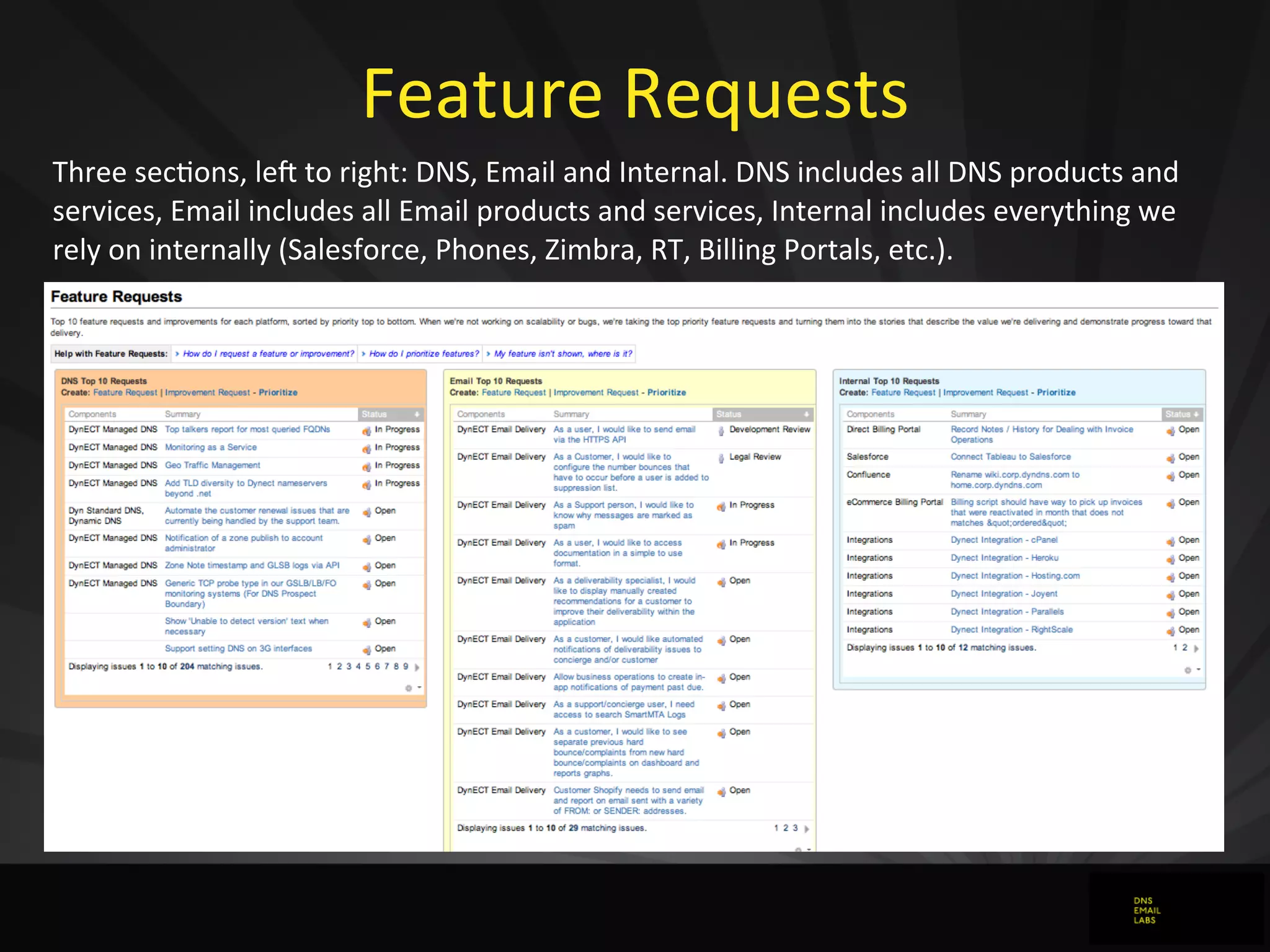The image size is (1270, 952).
Task: Open 'Show Unable to detect version text' issue
Action: (x=247, y=626)
